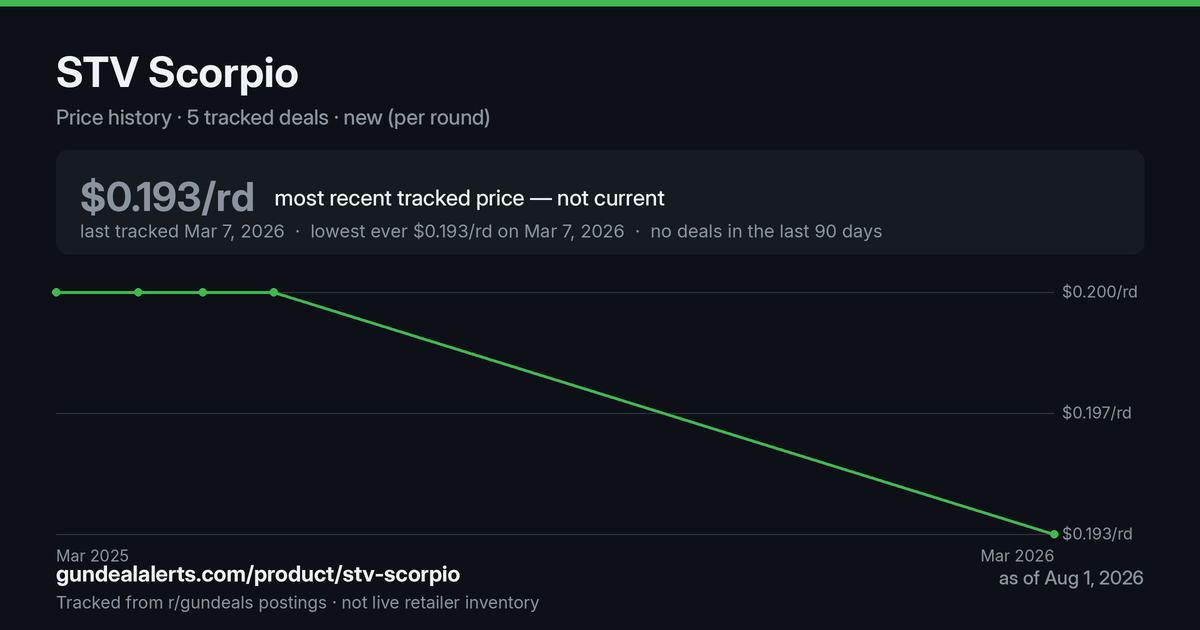Screen dimensions: 1200x630
Task: Click the $0.200/rd axis label
Action: coord(1100,292)
